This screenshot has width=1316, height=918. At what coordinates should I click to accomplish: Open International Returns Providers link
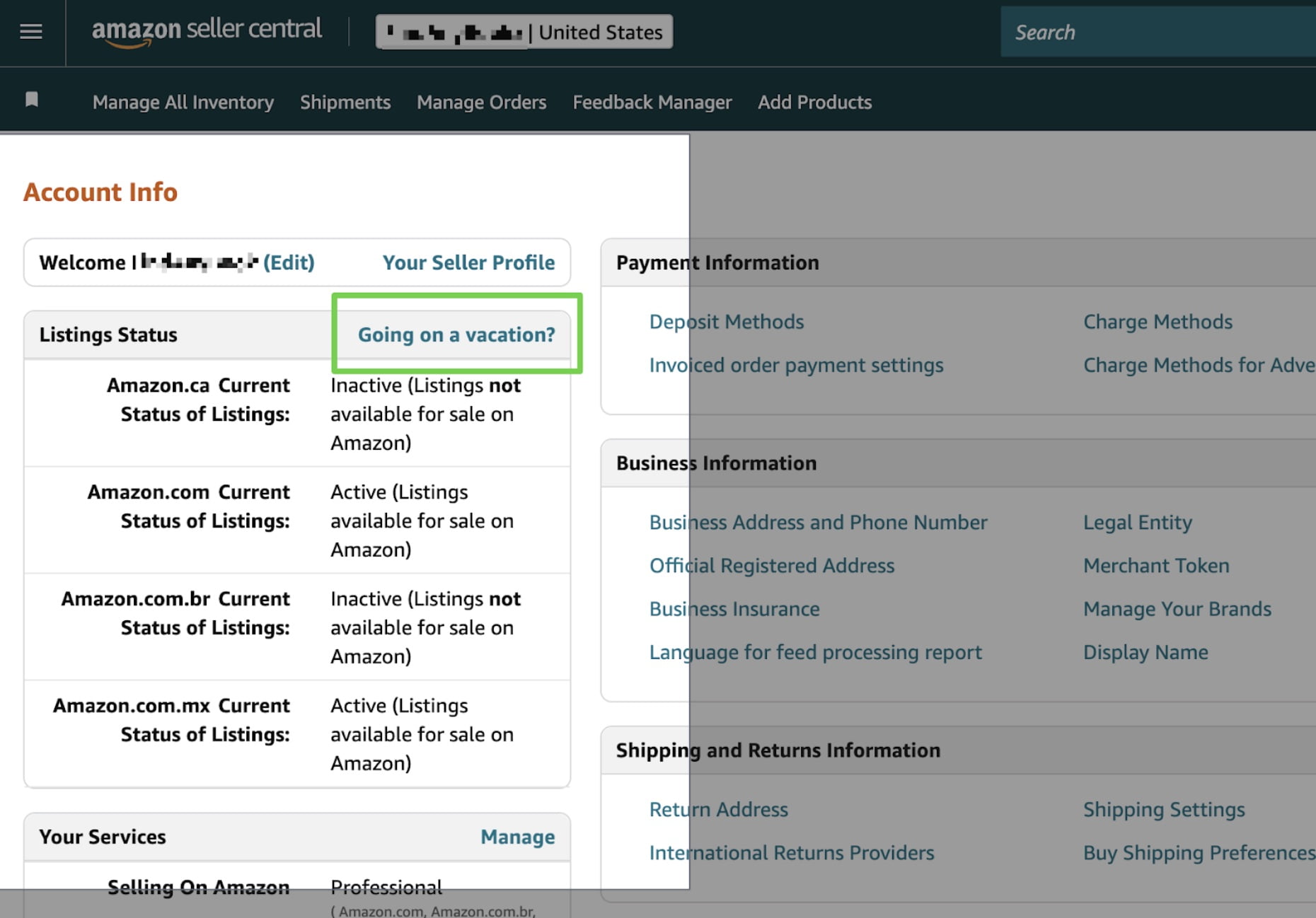[792, 852]
